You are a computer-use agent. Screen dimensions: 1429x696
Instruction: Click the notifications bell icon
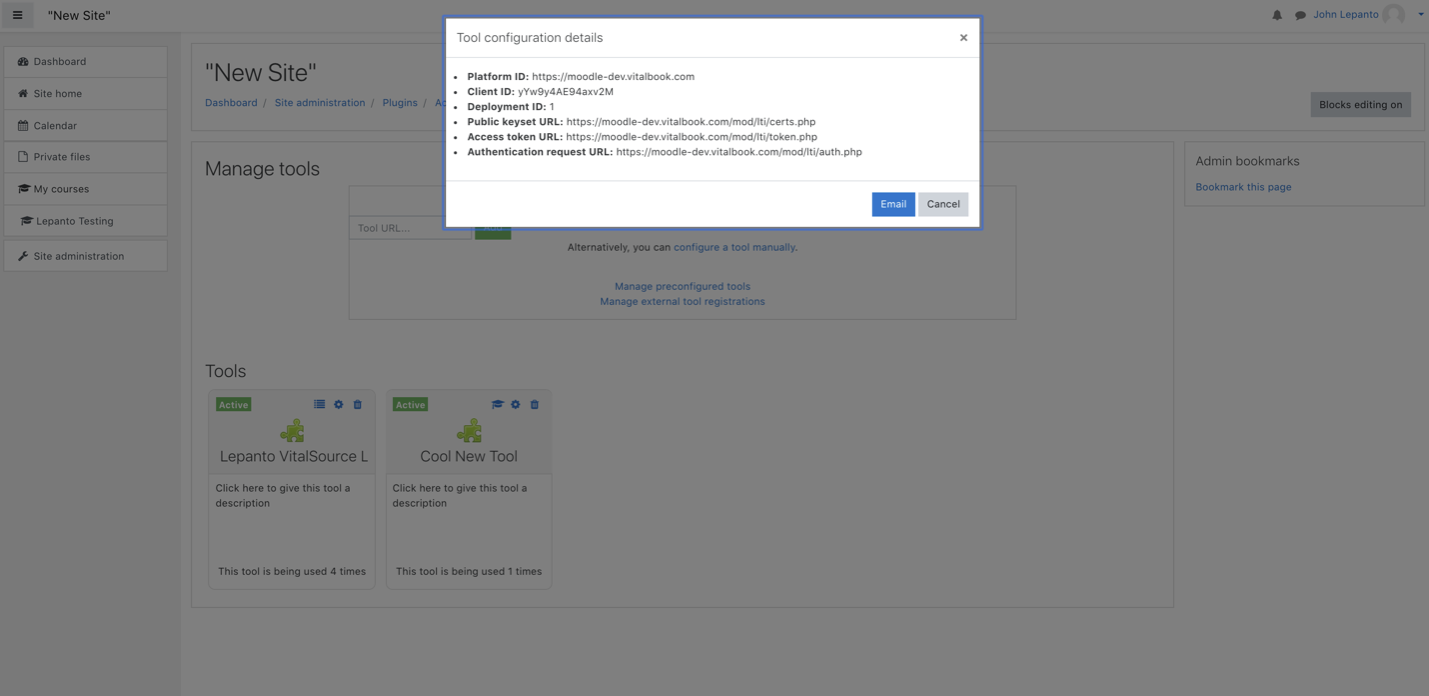coord(1277,15)
